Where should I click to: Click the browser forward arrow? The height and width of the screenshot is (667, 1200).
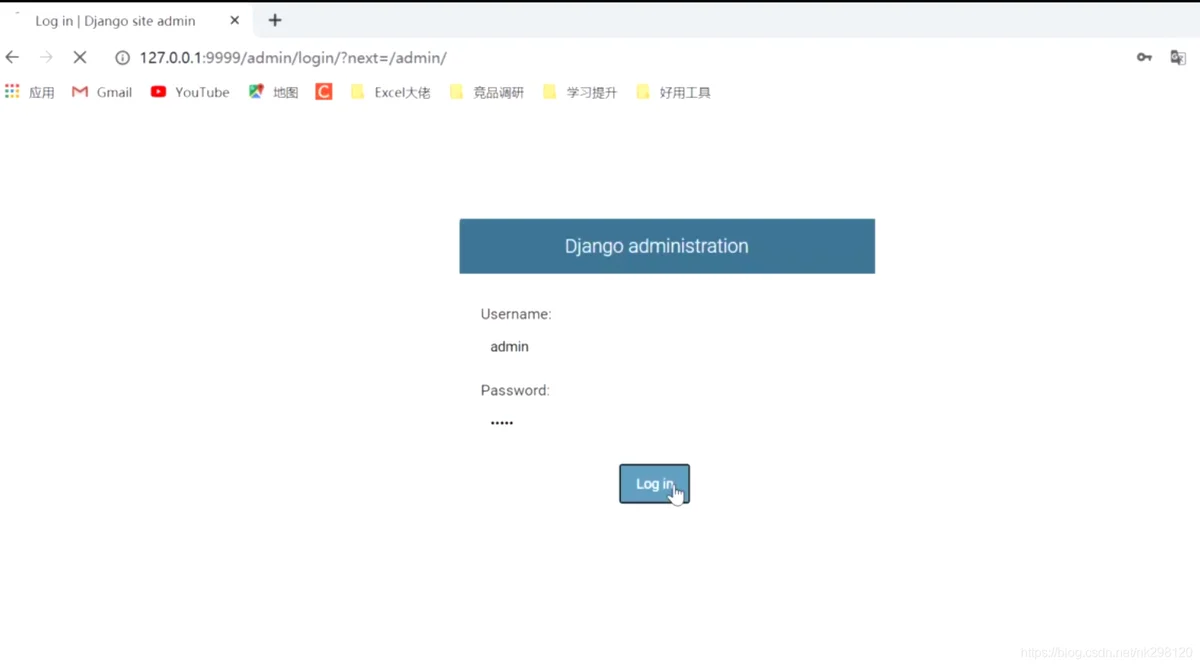pos(46,57)
